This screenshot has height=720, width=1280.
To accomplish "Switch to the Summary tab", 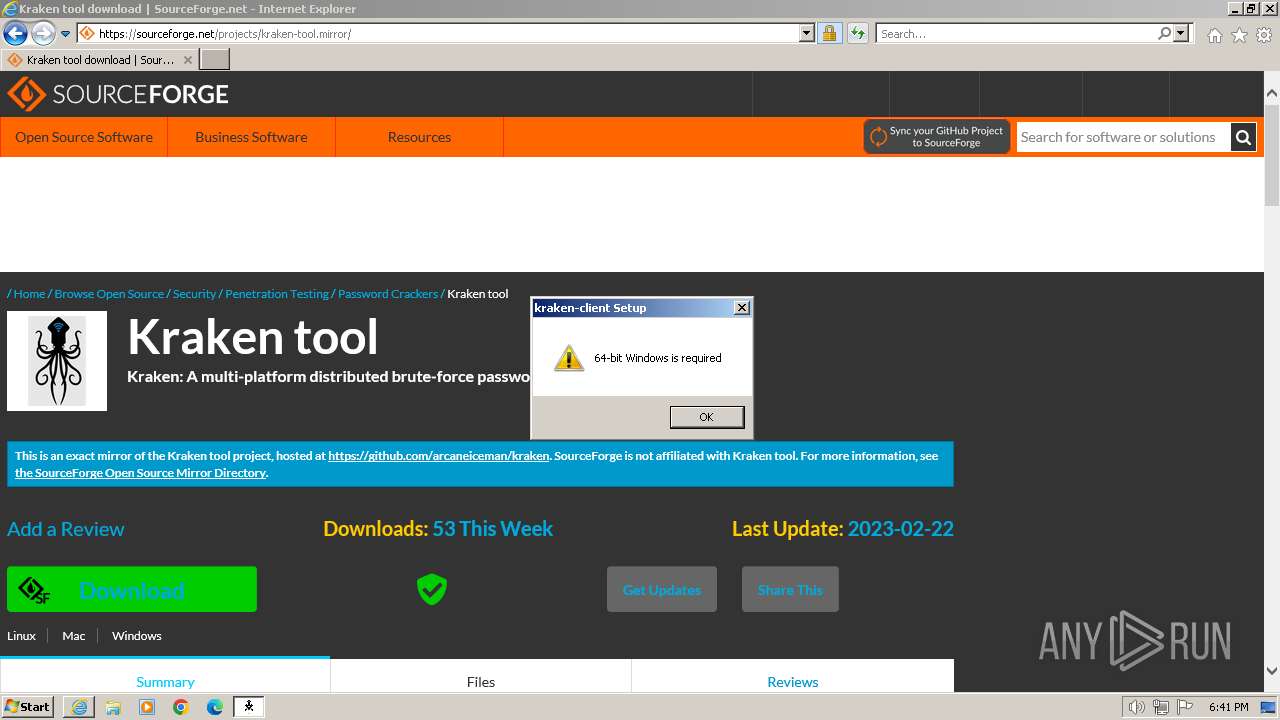I will point(165,676).
